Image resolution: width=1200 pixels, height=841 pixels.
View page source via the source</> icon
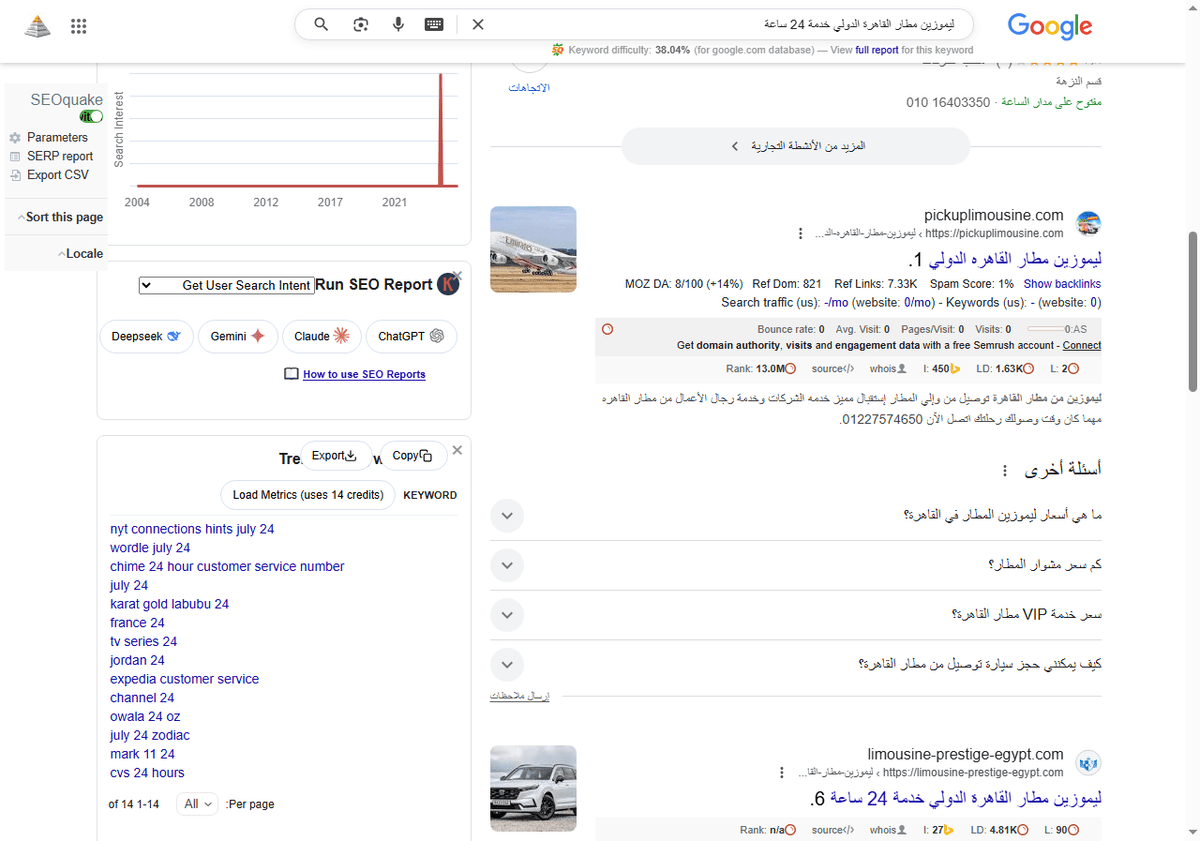tap(833, 368)
